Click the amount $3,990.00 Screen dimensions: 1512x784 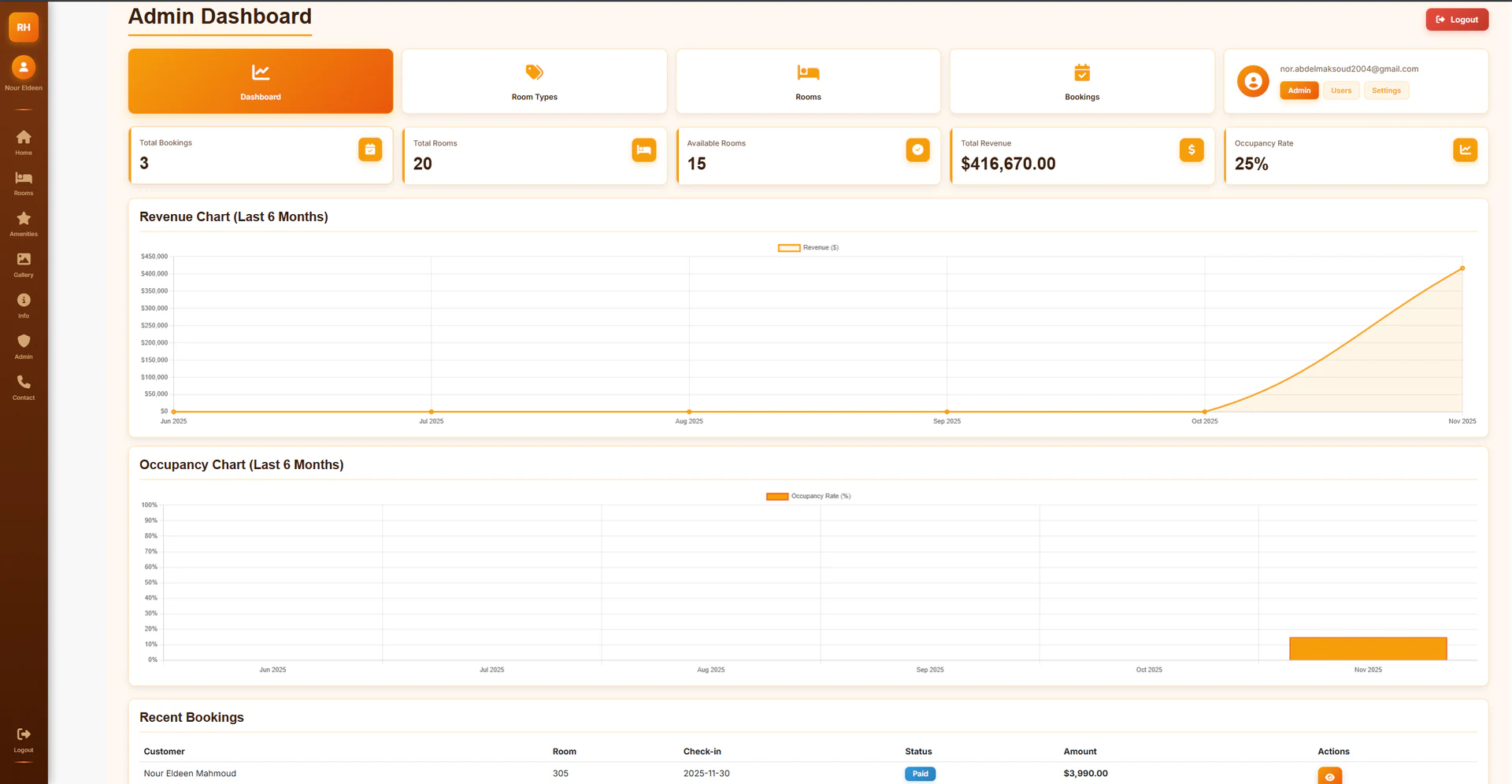(1085, 773)
